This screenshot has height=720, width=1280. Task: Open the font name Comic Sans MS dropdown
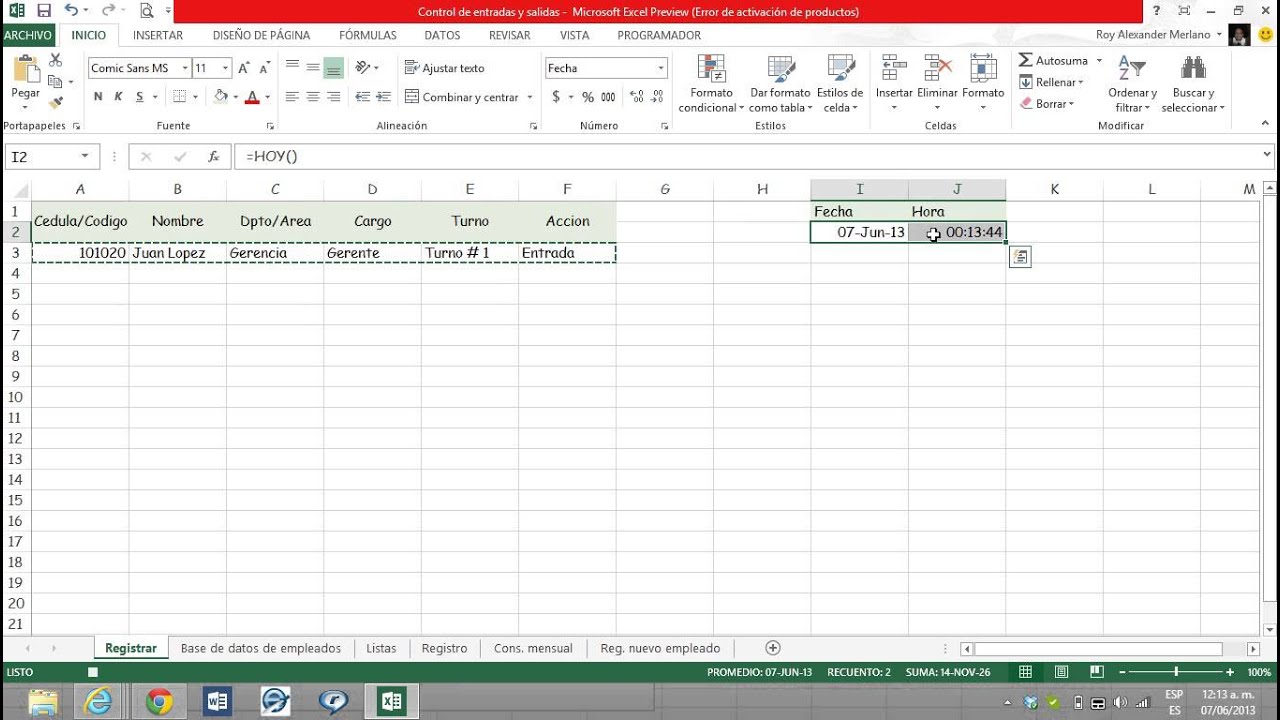coord(185,68)
